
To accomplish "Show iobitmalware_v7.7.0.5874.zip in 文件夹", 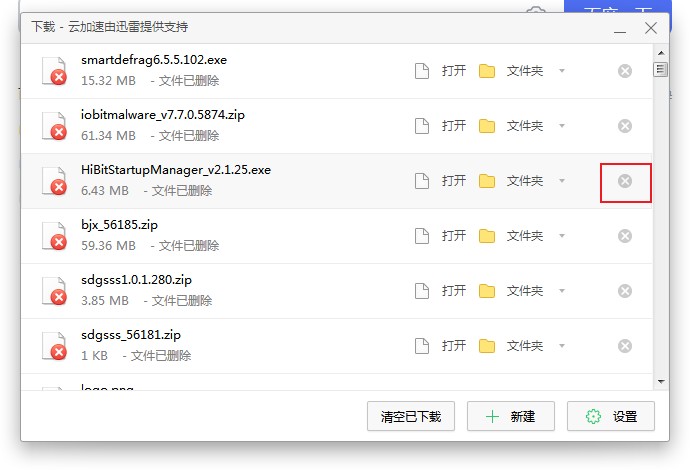I will [511, 126].
